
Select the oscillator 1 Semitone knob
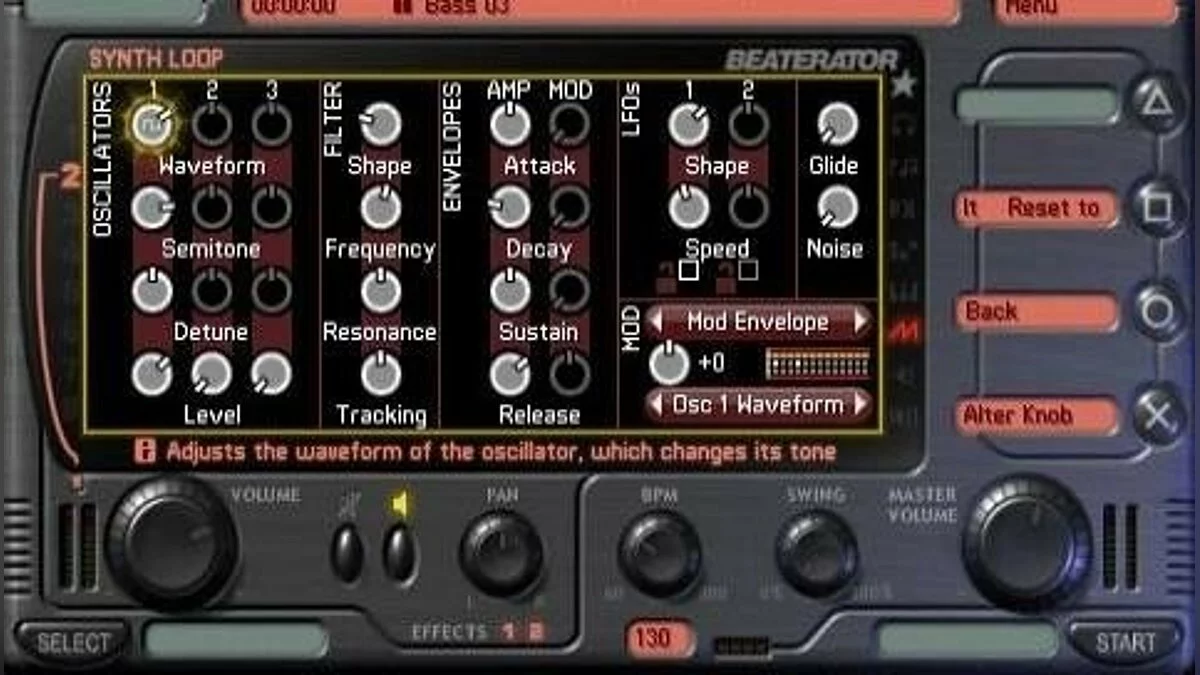[152, 207]
